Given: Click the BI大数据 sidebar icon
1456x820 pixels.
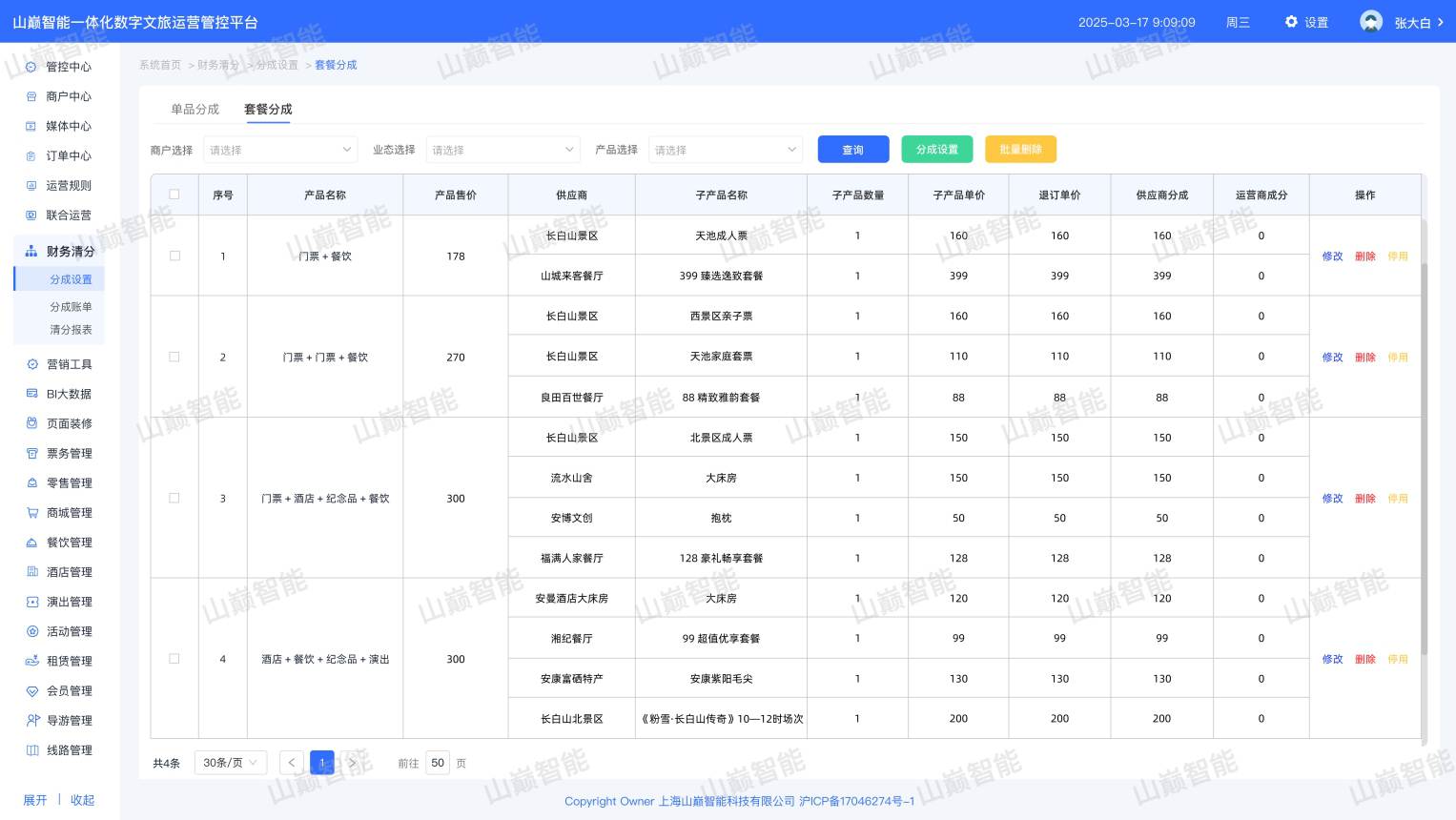Looking at the screenshot, I should pos(31,394).
